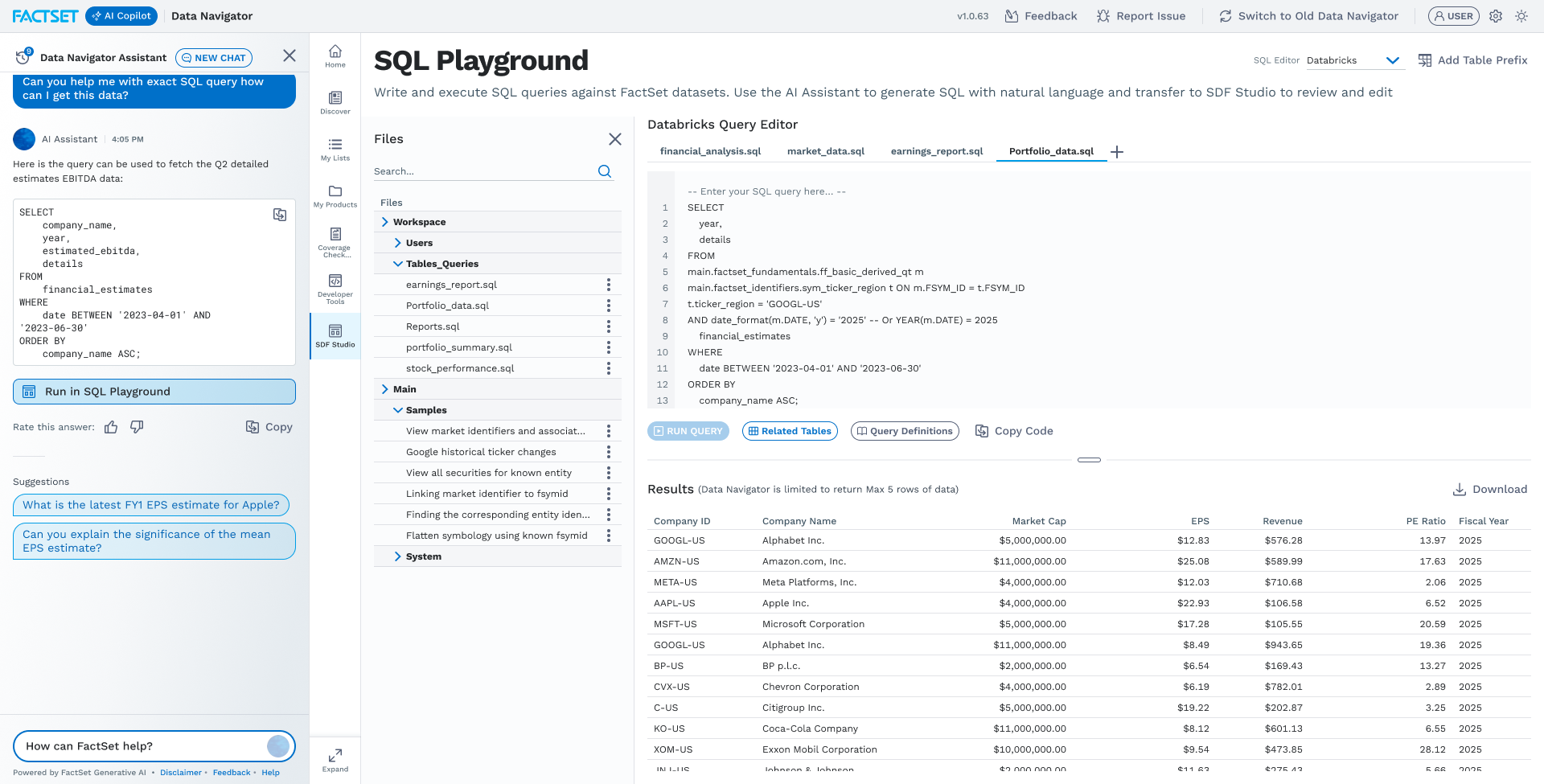Go to Home in sidebar

click(335, 56)
